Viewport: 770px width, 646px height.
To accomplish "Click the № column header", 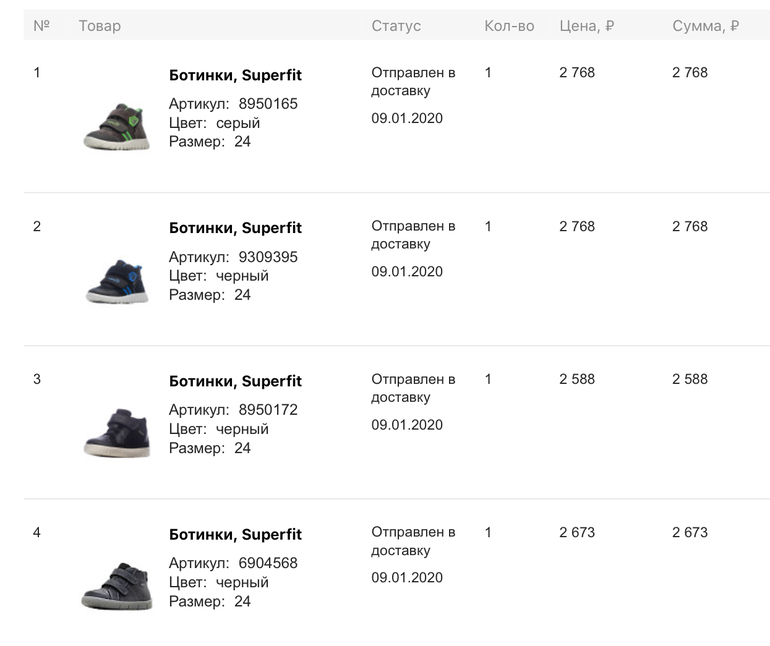I will (x=41, y=25).
